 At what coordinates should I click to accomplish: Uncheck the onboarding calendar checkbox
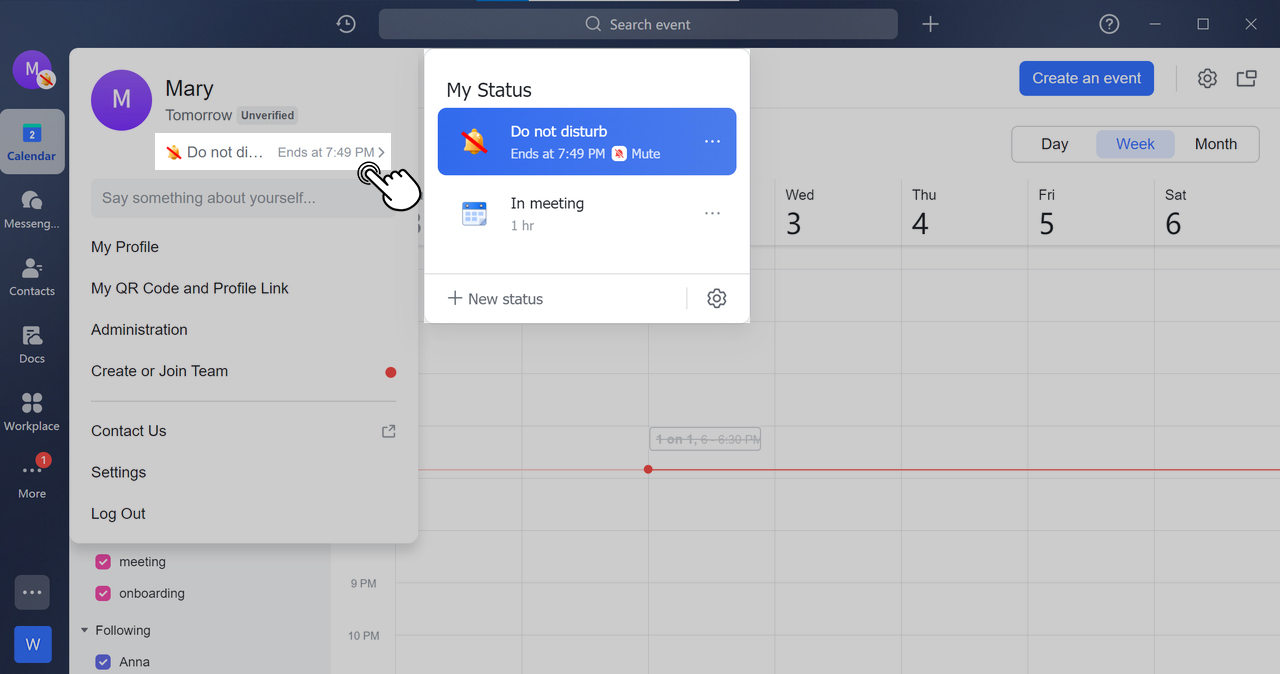click(102, 592)
